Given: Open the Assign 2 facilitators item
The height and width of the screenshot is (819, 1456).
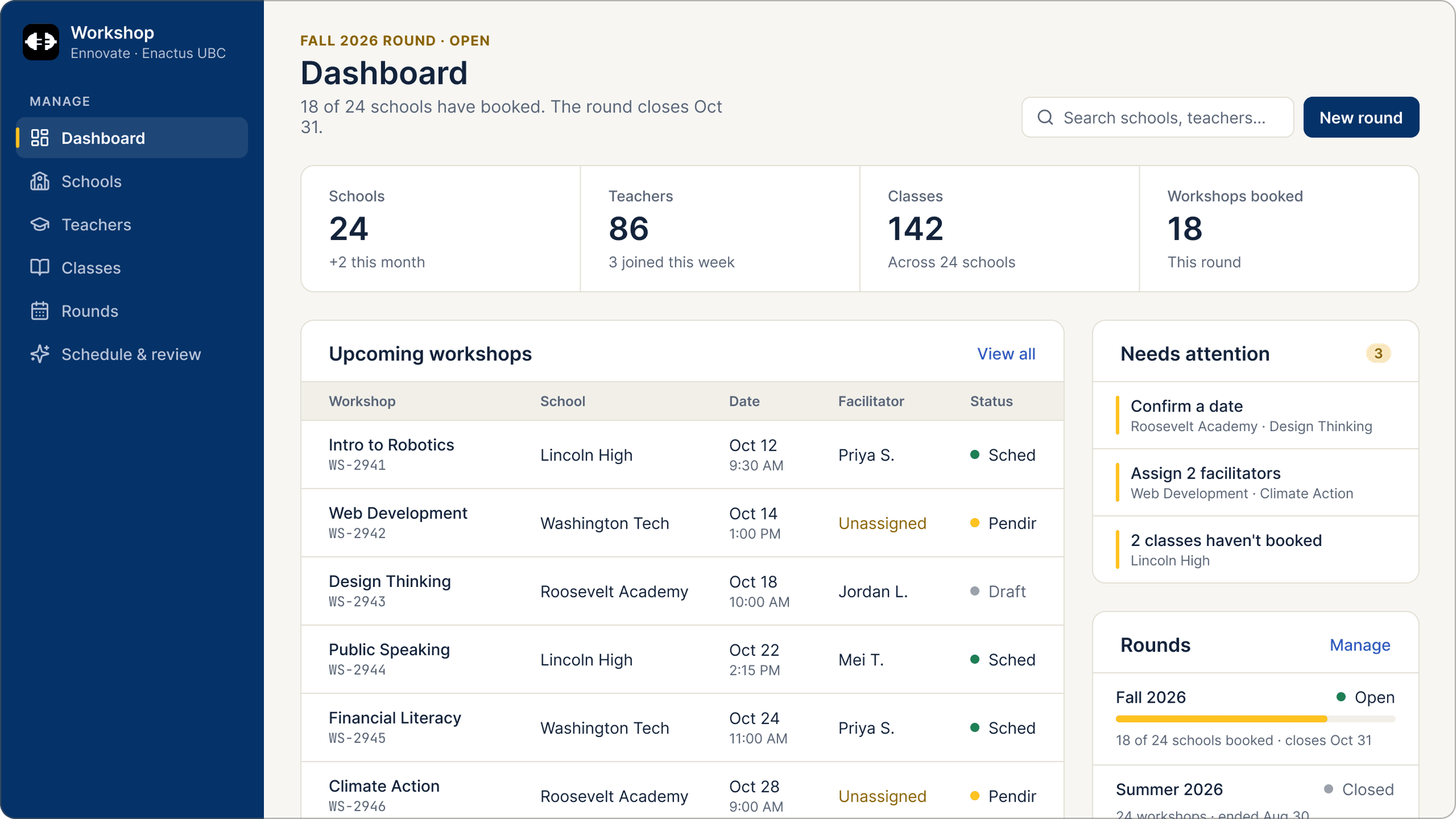Looking at the screenshot, I should [x=1255, y=482].
